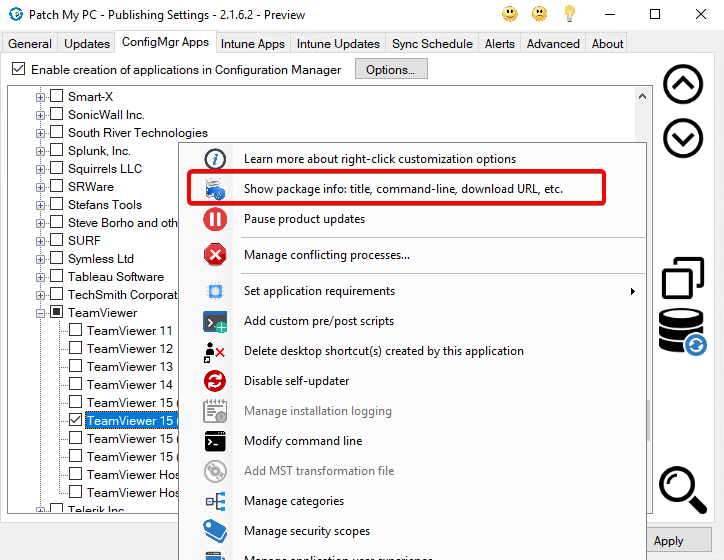Expand the Smart-X tree node
The height and width of the screenshot is (560, 724).
coord(40,97)
